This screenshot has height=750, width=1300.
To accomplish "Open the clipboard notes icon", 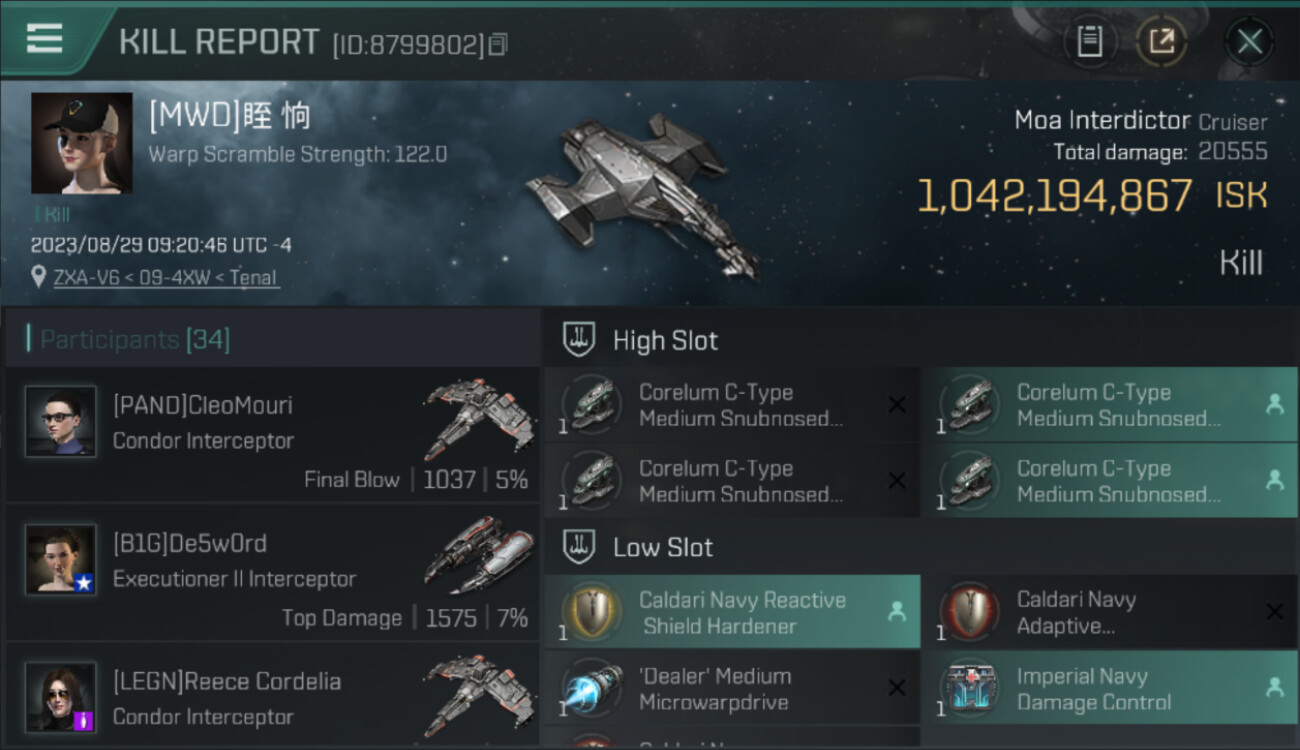I will (1090, 42).
